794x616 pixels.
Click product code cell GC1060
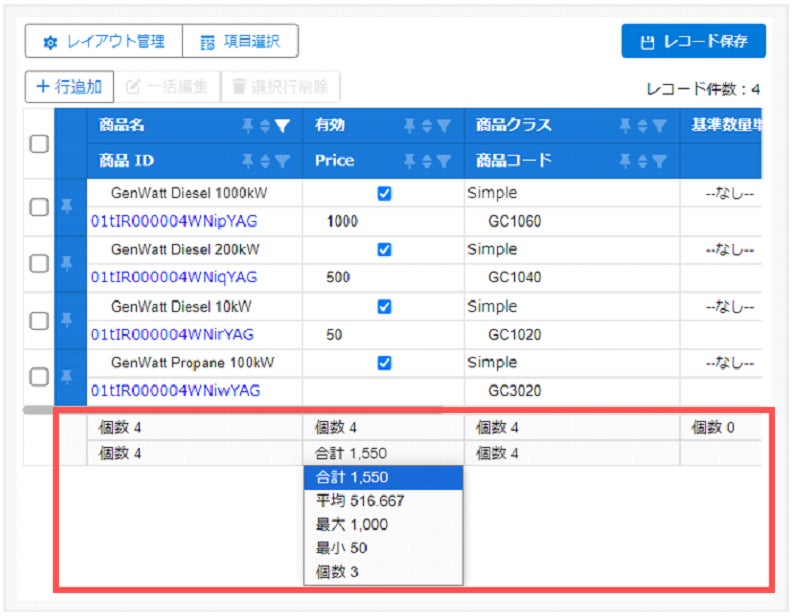tap(572, 221)
